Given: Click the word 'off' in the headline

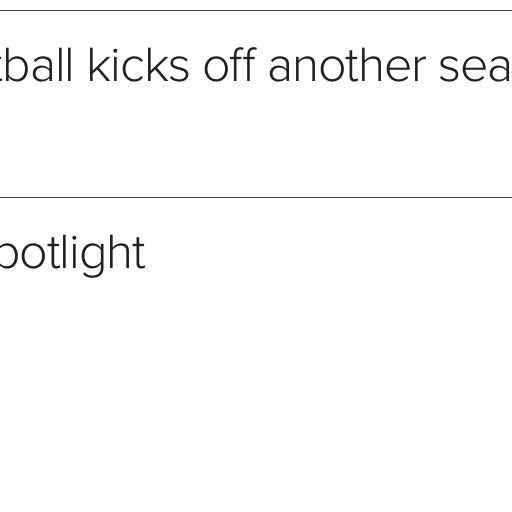Looking at the screenshot, I should coord(230,65).
